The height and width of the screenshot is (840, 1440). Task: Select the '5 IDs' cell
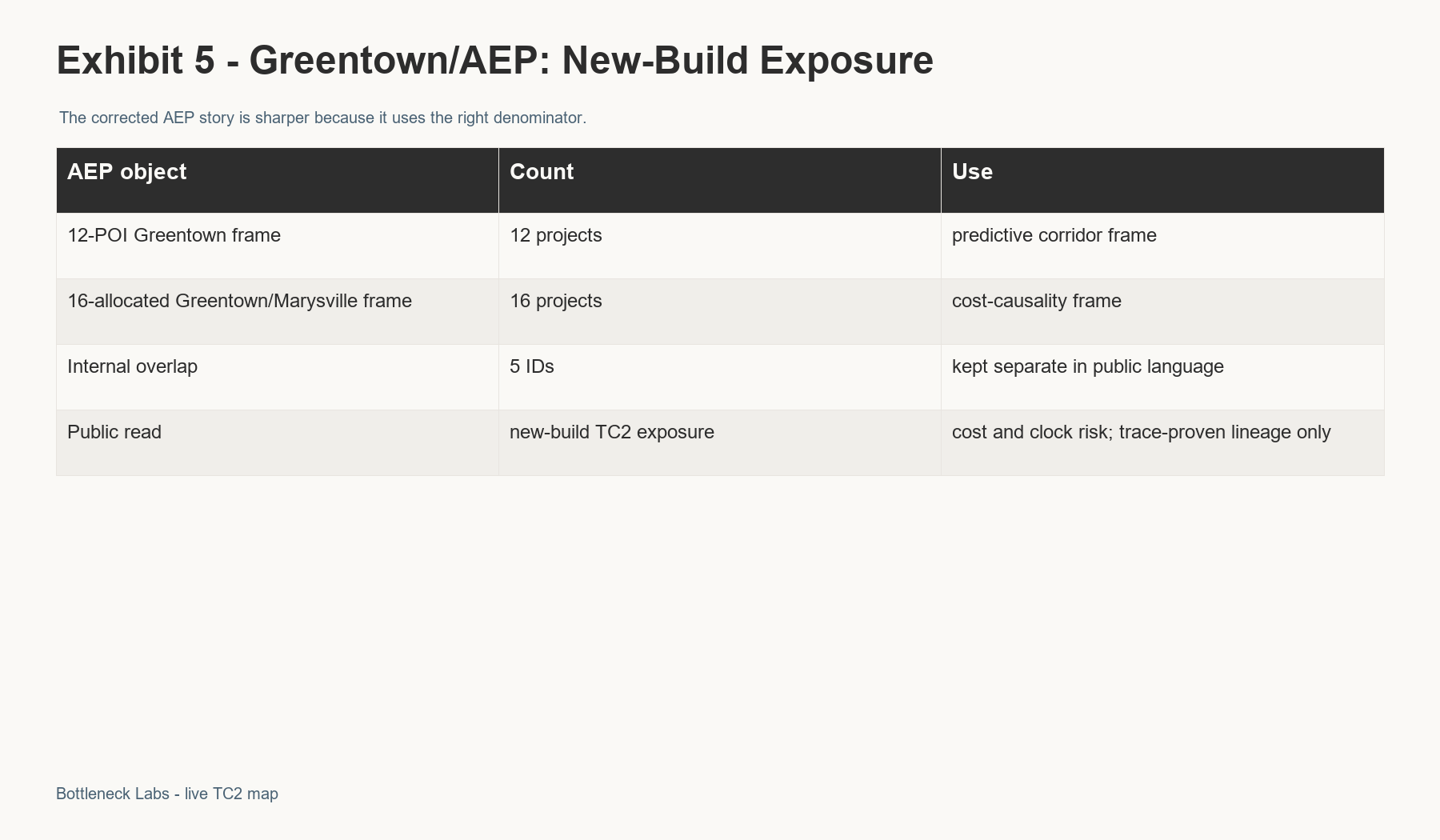tap(720, 377)
